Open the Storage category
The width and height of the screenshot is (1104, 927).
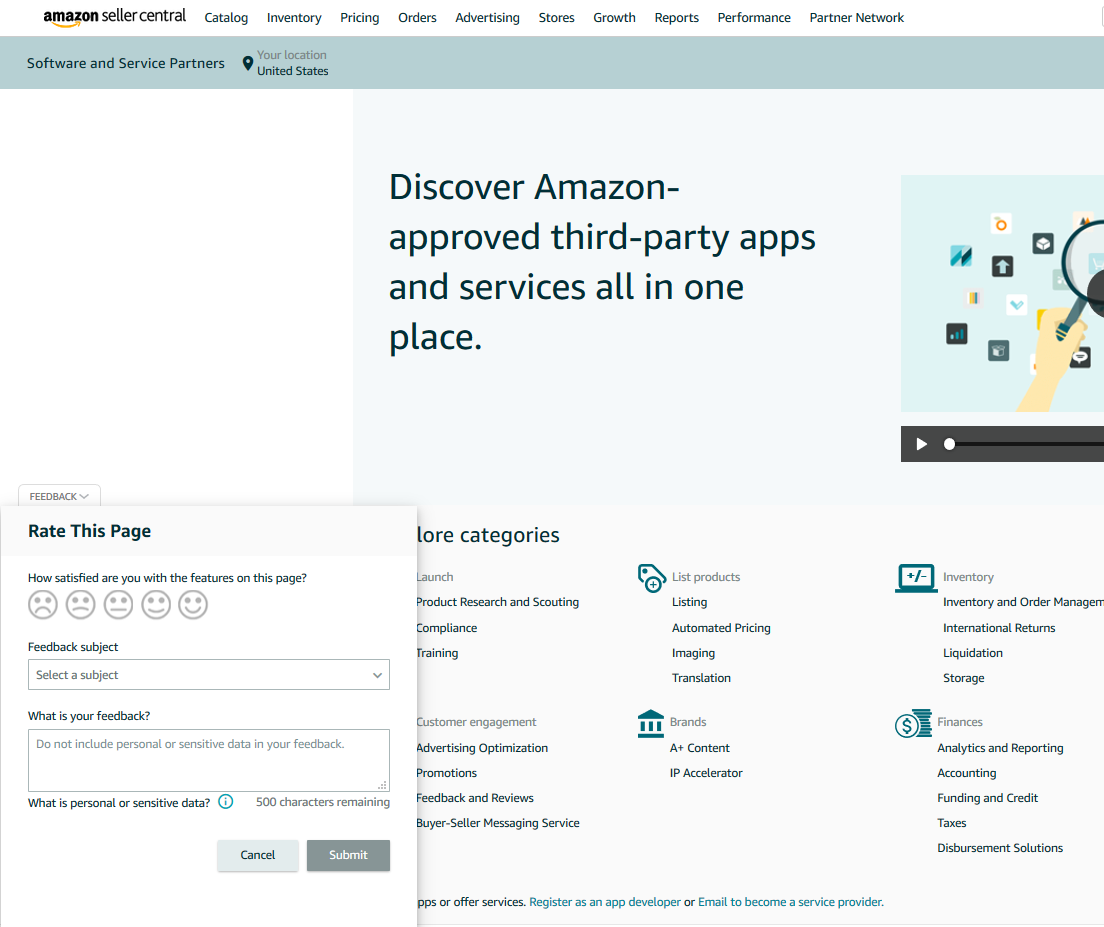[x=964, y=678]
